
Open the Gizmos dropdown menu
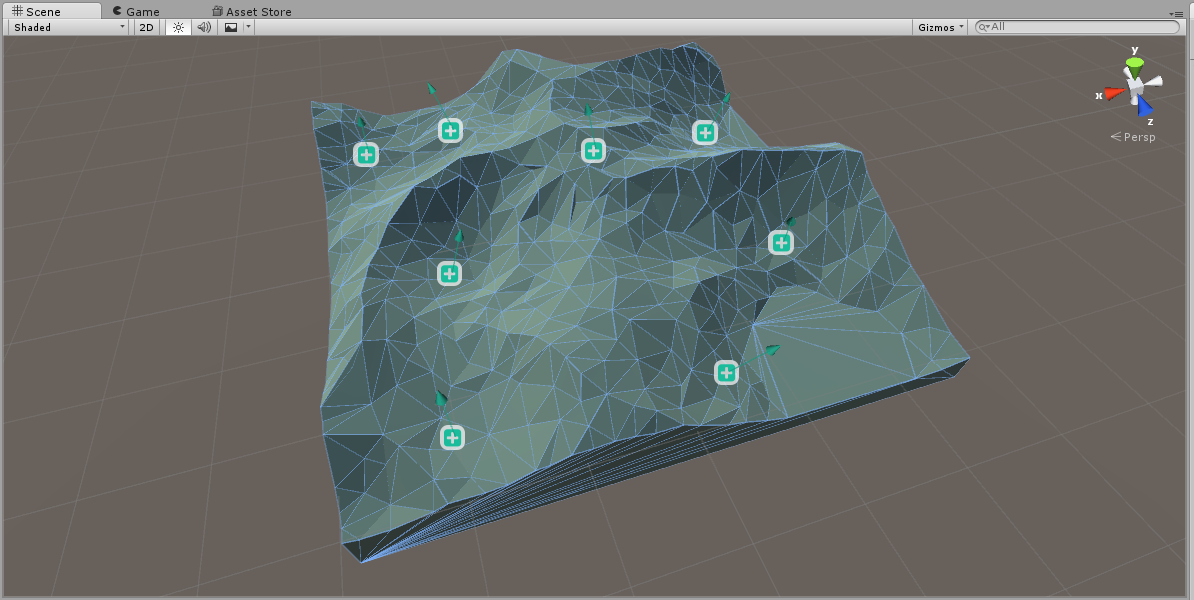(x=940, y=27)
